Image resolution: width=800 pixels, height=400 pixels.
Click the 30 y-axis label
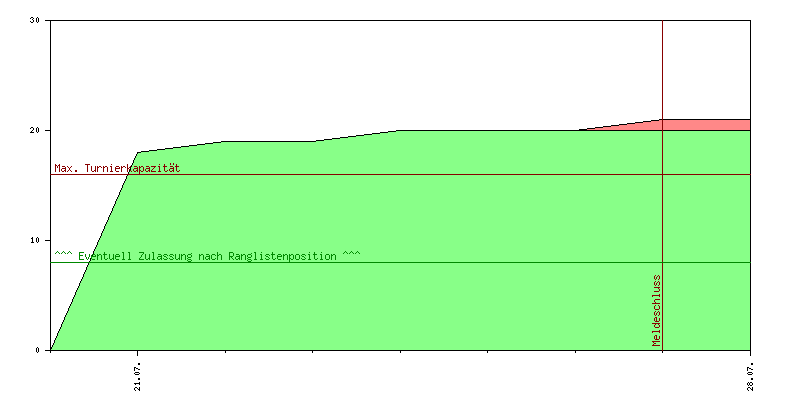(x=34, y=20)
